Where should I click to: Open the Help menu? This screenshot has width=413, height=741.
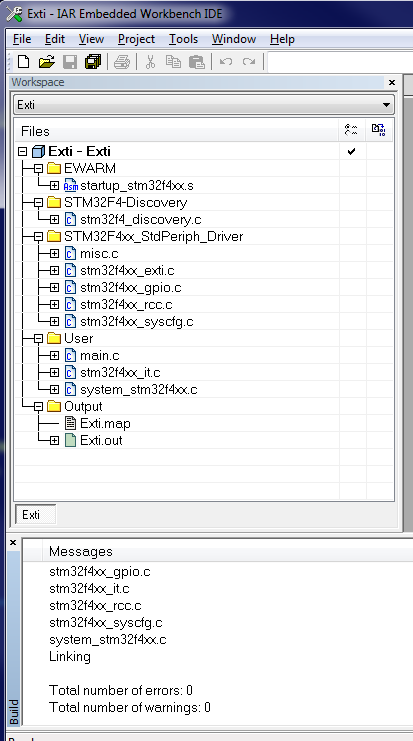282,39
